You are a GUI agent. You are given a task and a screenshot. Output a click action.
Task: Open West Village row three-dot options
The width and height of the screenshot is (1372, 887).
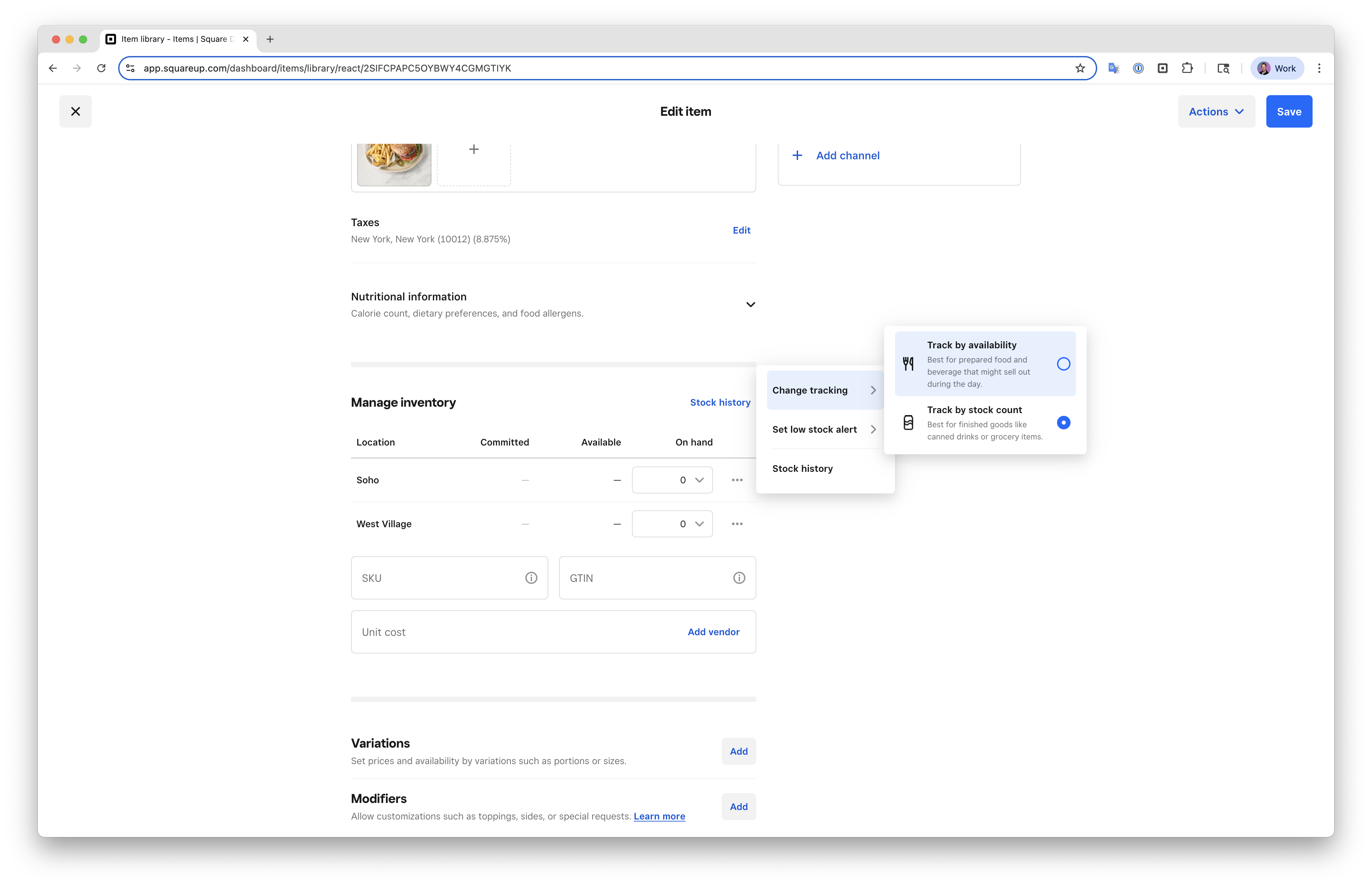737,523
